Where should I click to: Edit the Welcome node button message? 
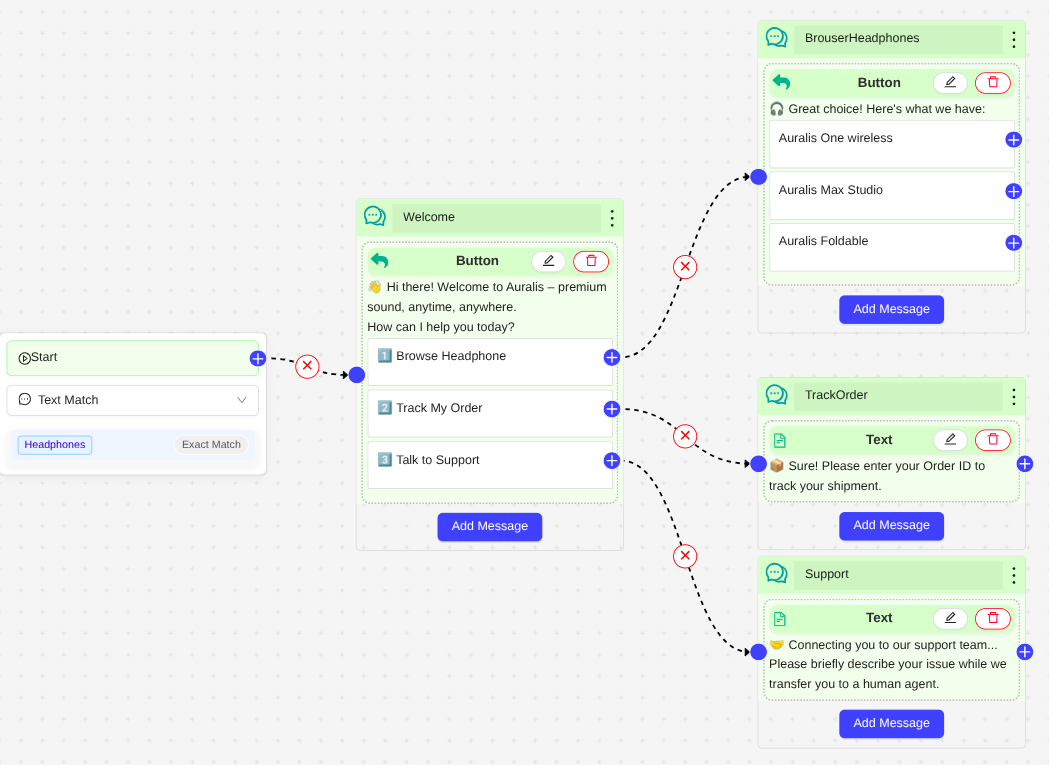point(548,261)
